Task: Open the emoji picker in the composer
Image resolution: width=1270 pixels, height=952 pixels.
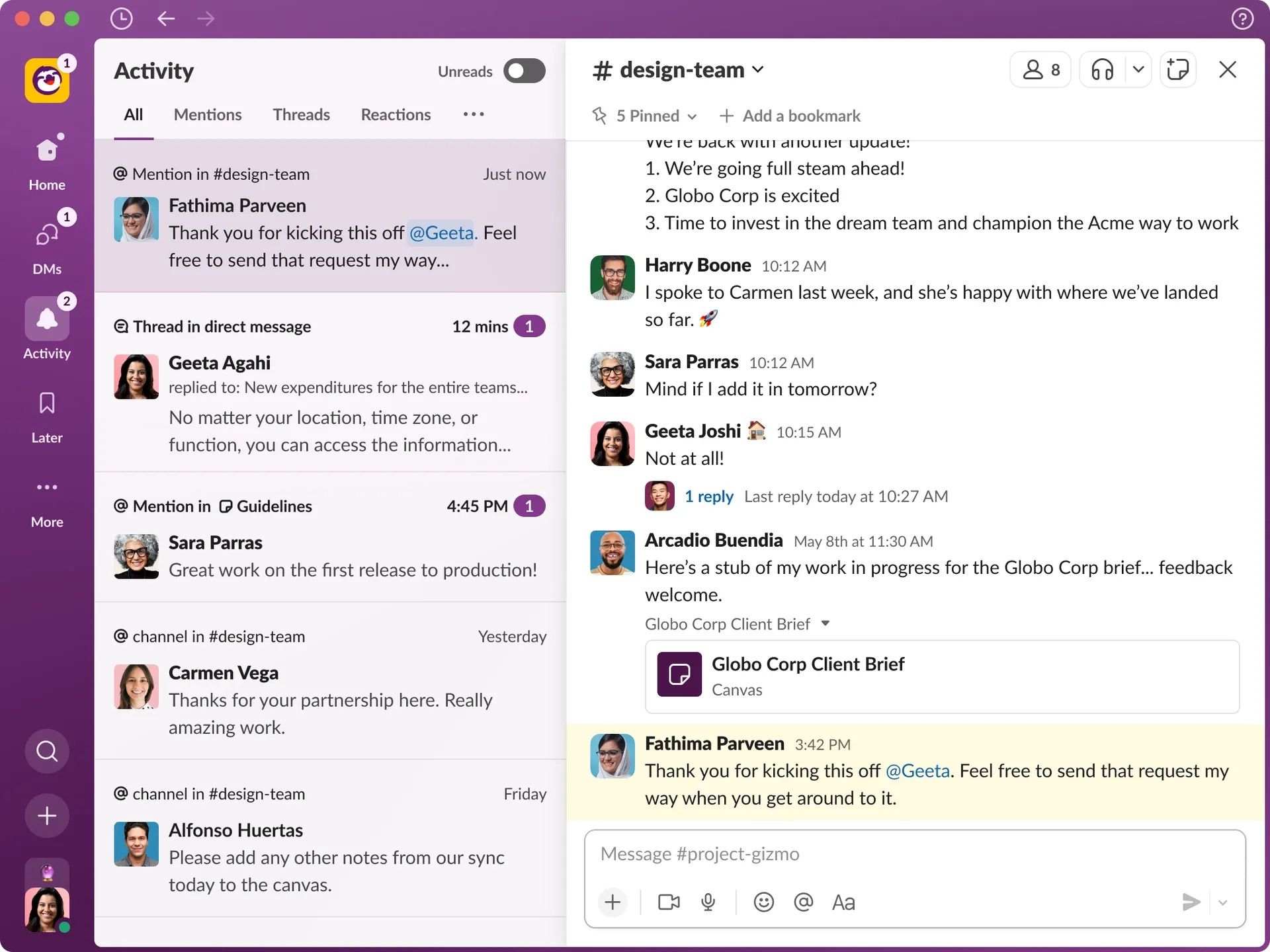Action: pyautogui.click(x=764, y=902)
